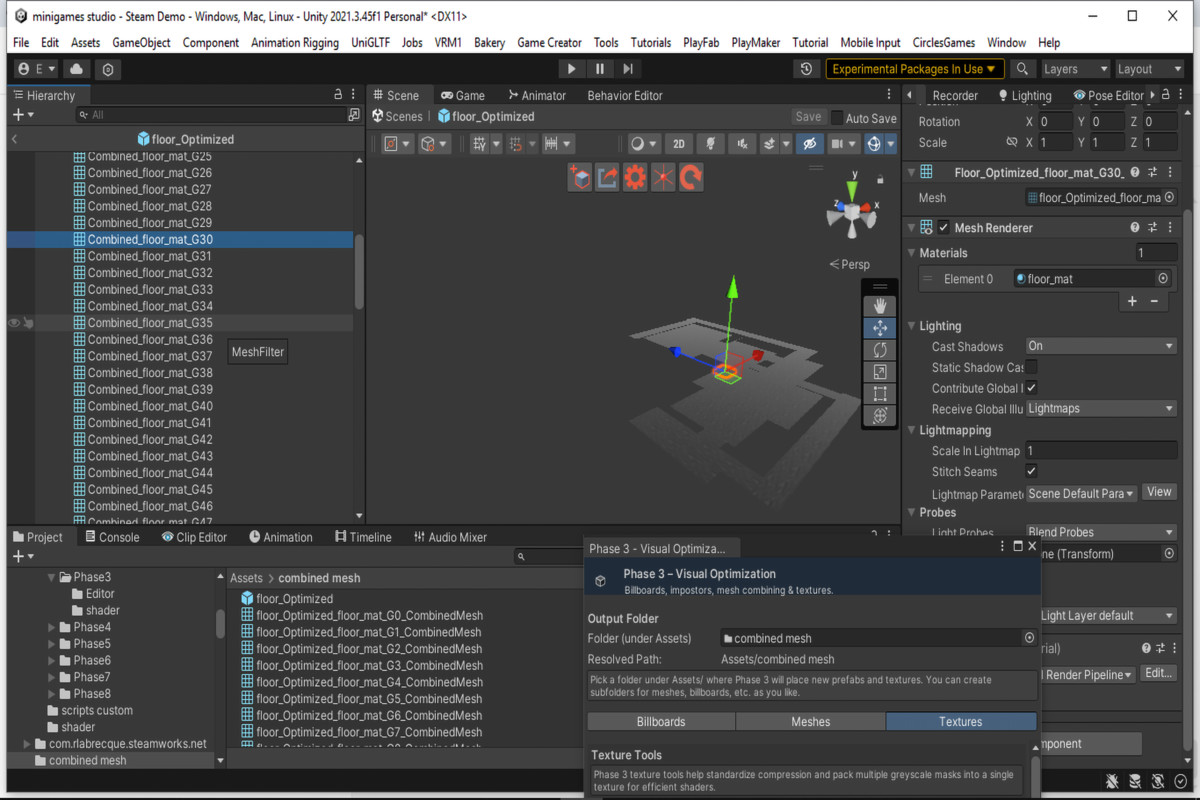This screenshot has height=800, width=1200.
Task: Click the cloud services icon
Action: (x=76, y=69)
